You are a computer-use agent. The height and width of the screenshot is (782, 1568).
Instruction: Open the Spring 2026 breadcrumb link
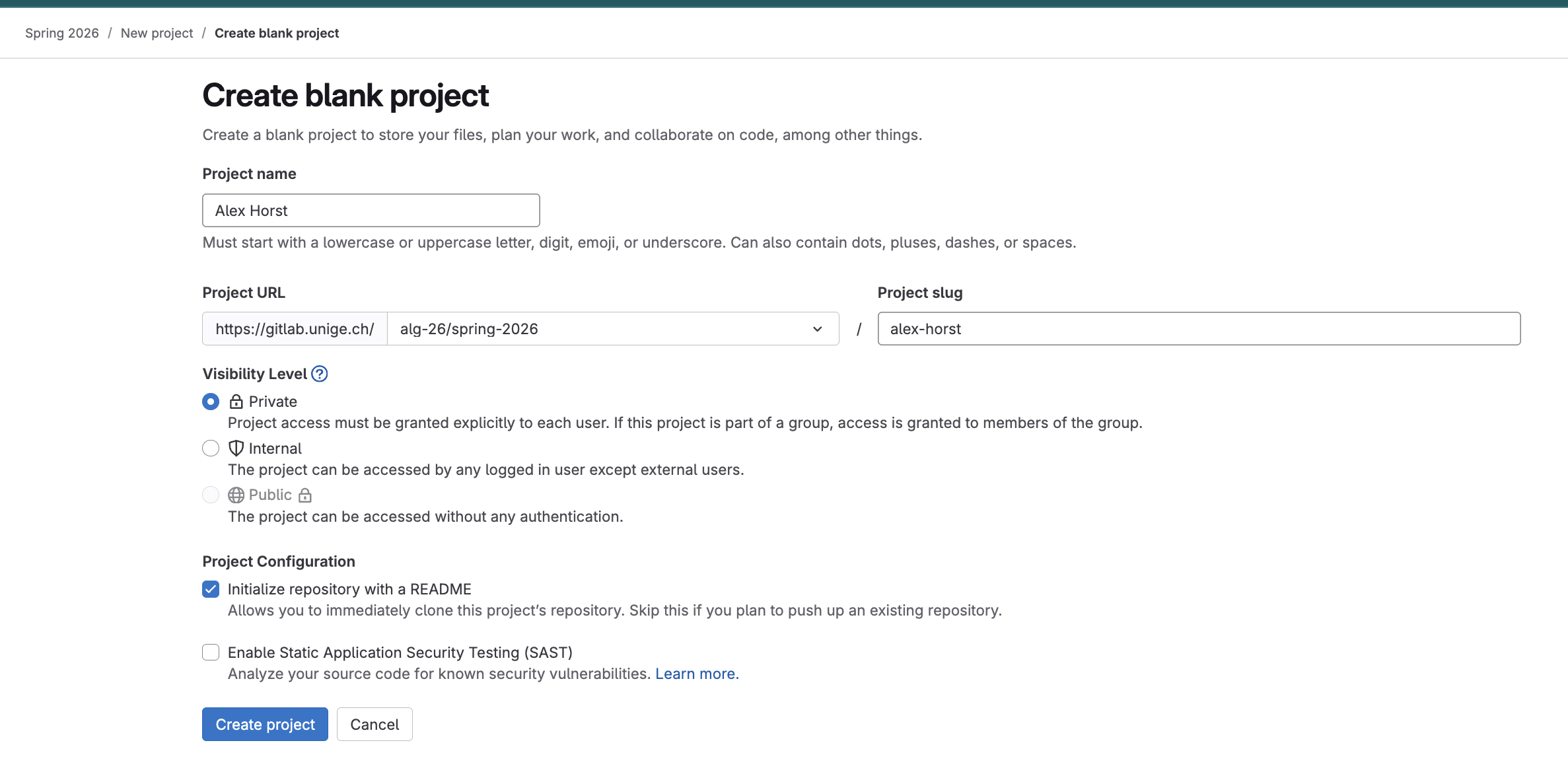point(61,32)
